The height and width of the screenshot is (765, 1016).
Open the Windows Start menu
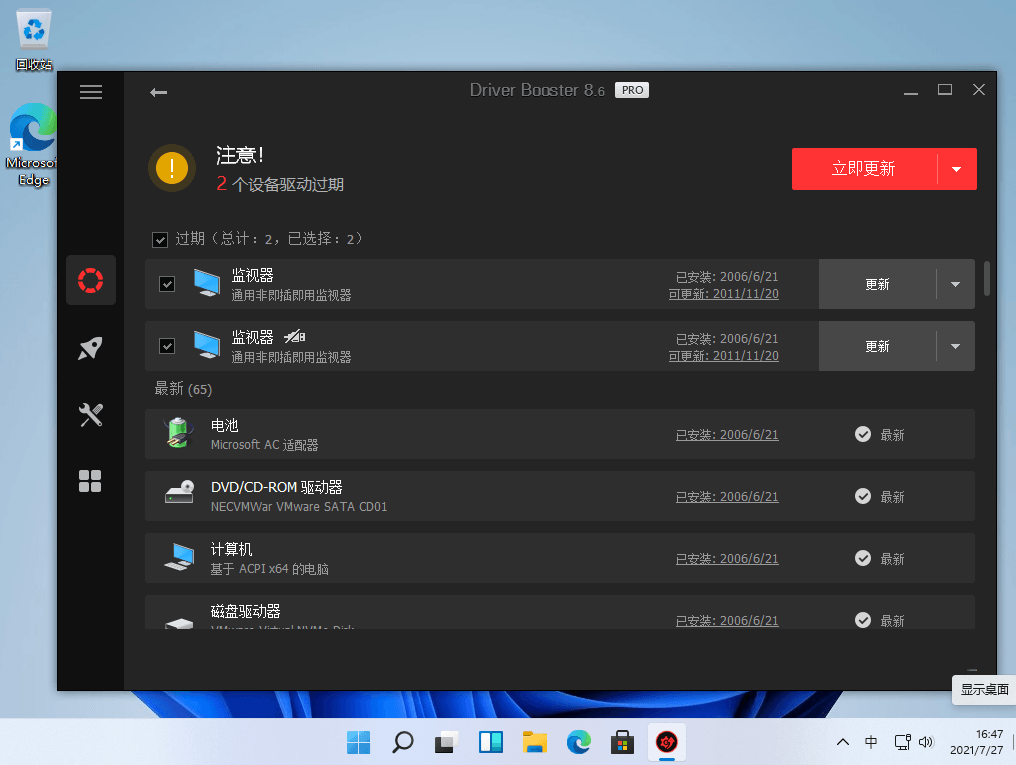tap(358, 742)
